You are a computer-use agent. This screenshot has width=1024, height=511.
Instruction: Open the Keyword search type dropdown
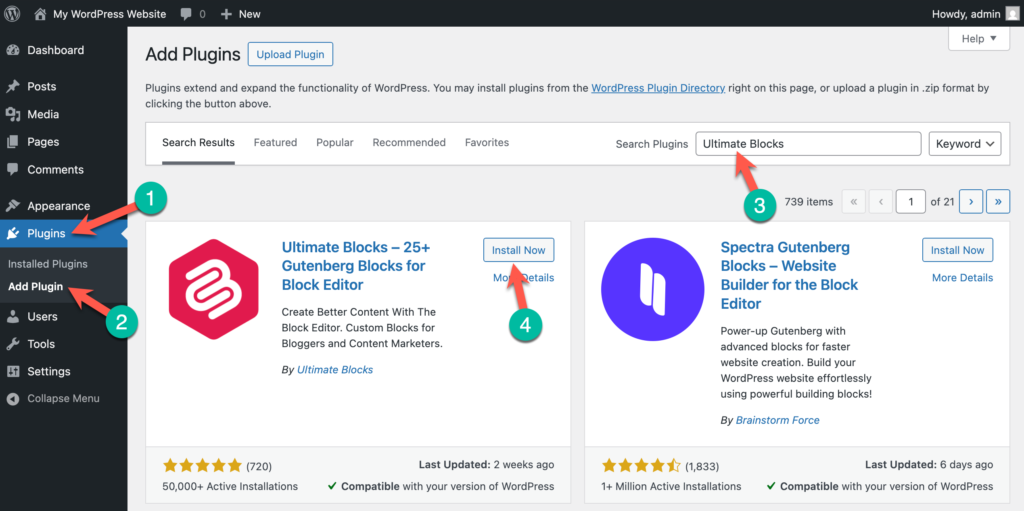(x=964, y=144)
